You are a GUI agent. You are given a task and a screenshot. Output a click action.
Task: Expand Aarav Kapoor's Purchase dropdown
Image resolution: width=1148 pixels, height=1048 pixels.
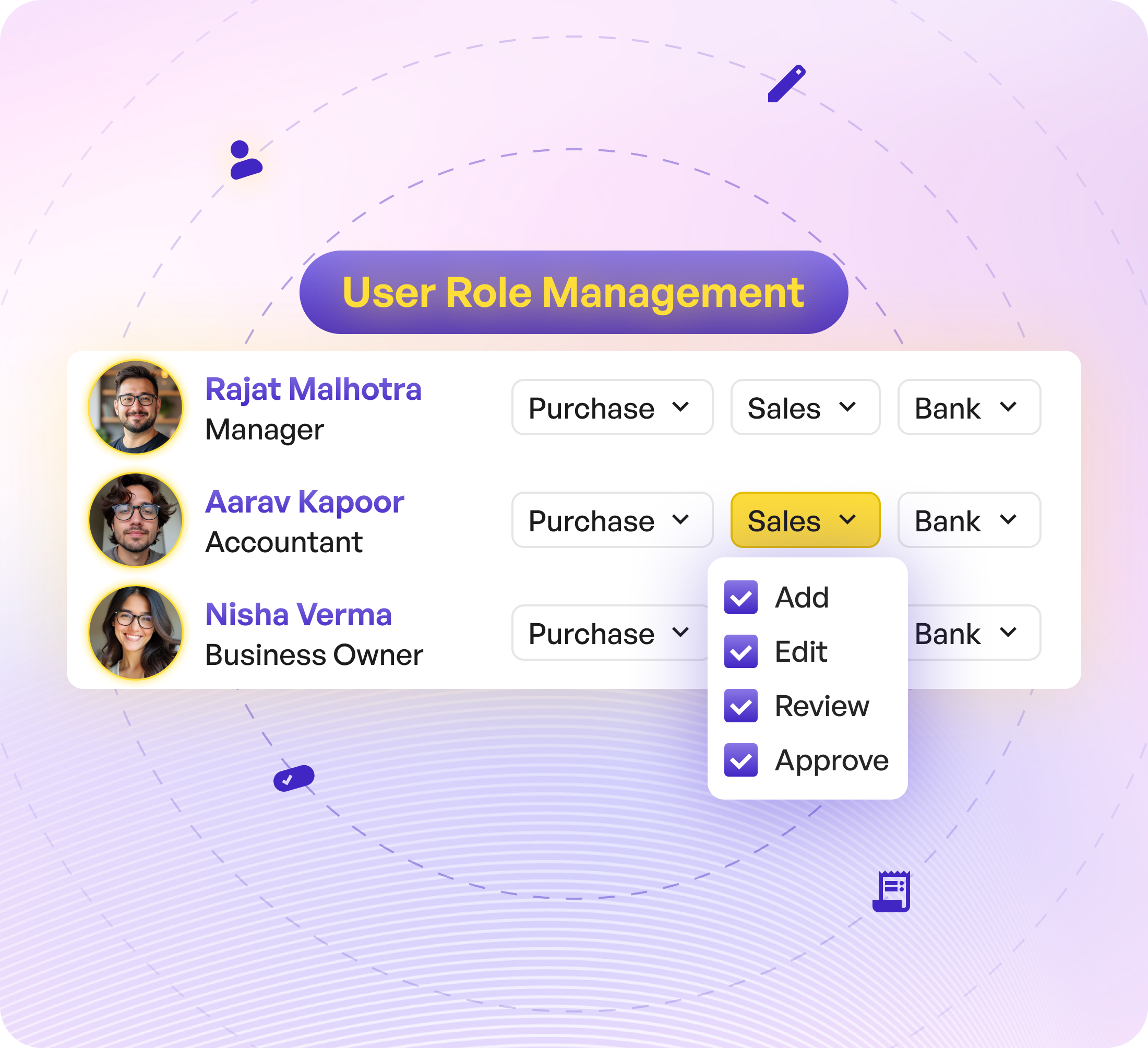612,520
